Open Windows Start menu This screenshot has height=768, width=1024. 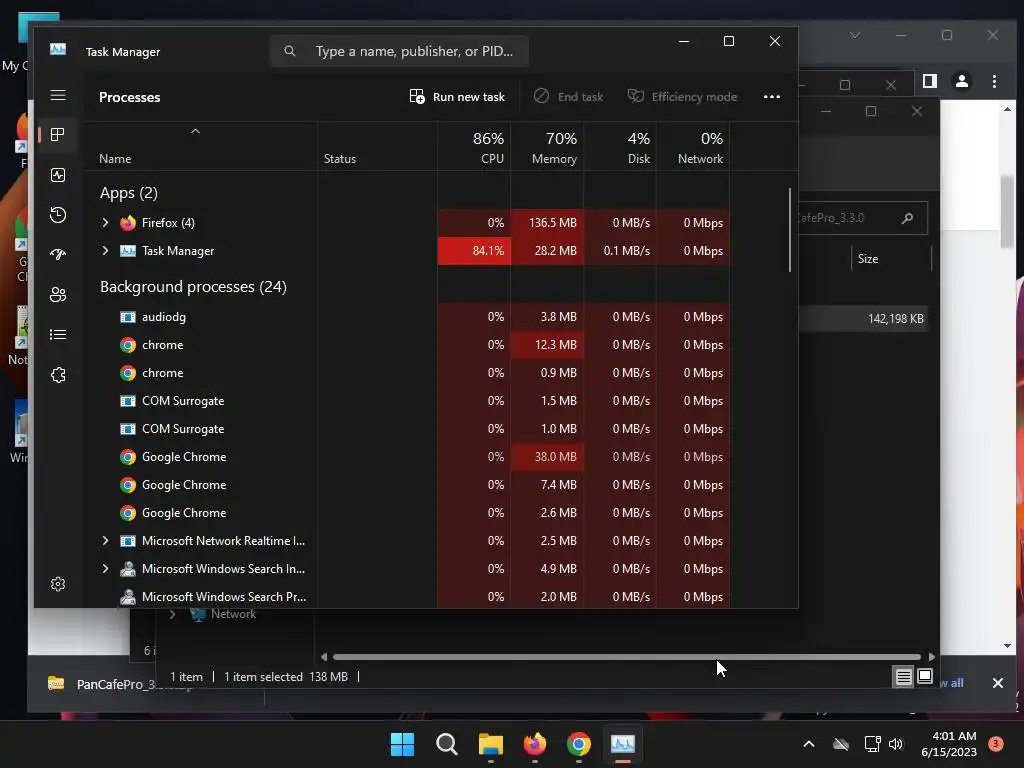(x=402, y=744)
